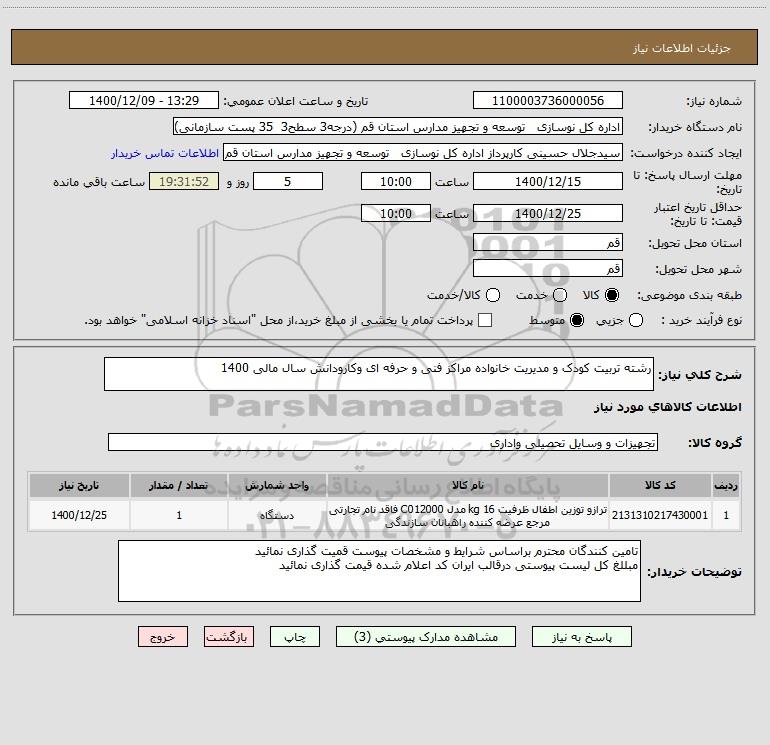Viewport: 770px width, 745px height.
Task: Click the quantity cell showing 1
Action: click(179, 515)
